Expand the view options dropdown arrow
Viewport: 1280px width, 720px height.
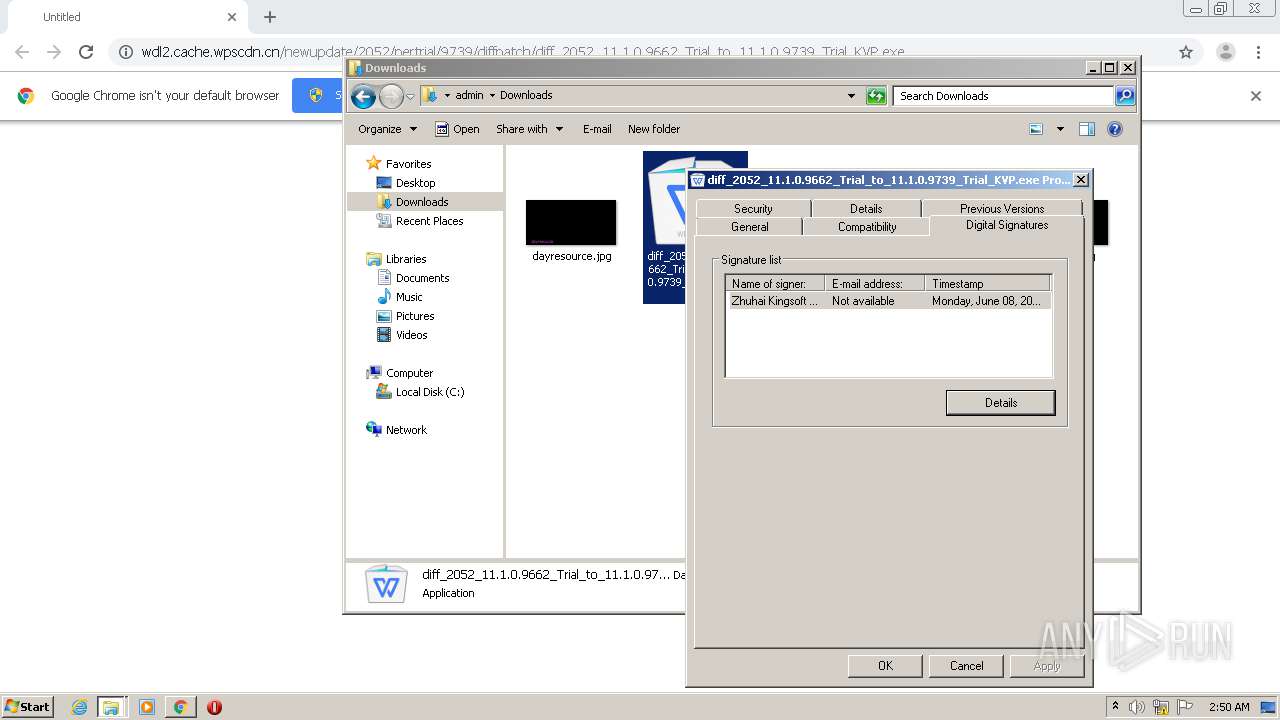(x=1060, y=129)
